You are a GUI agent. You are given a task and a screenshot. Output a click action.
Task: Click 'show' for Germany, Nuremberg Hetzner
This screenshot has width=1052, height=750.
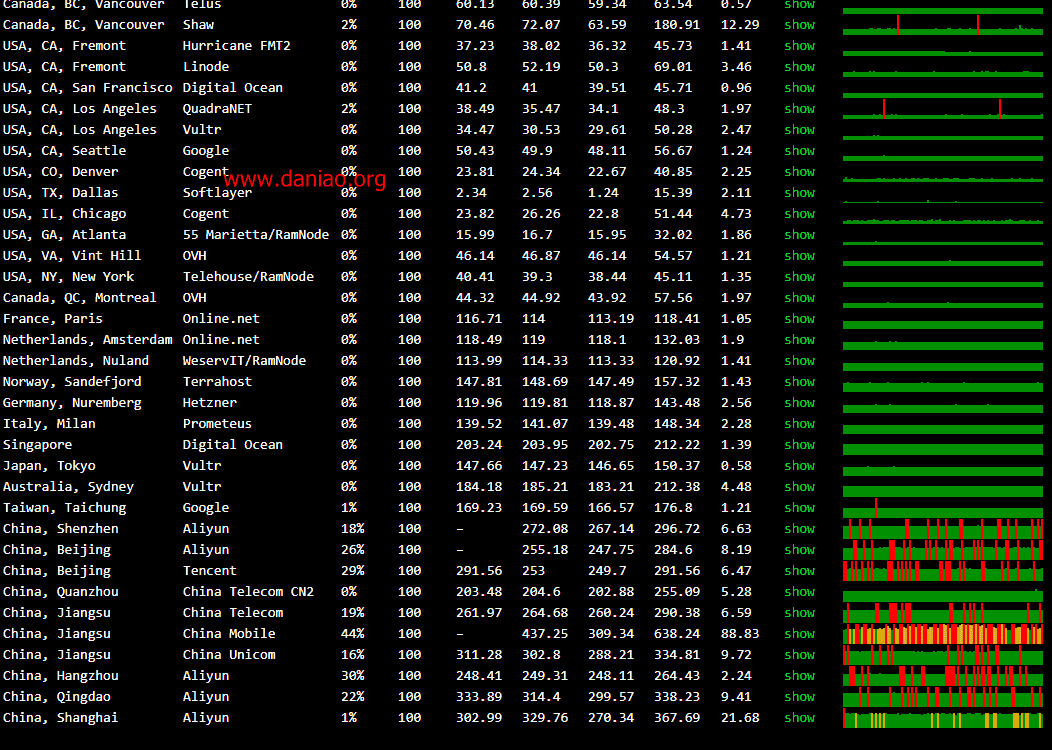tap(800, 403)
